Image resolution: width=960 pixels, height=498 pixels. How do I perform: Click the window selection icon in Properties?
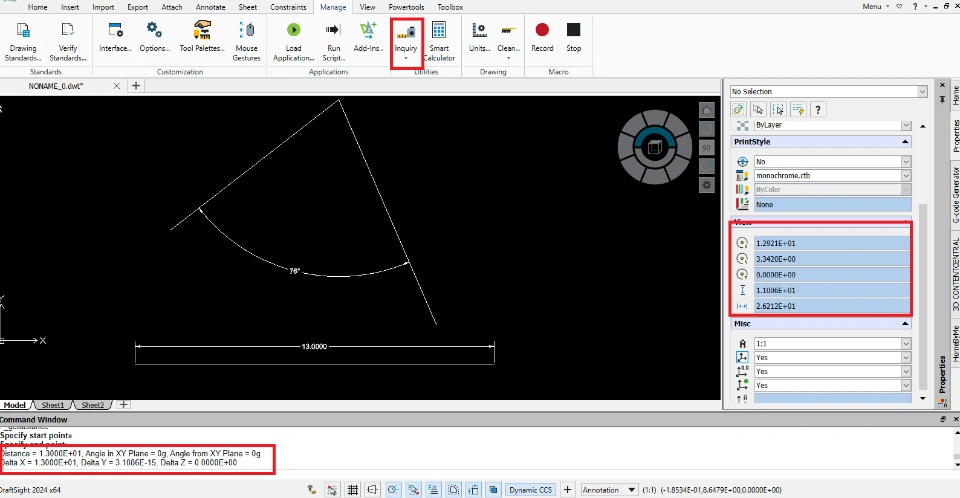[778, 110]
